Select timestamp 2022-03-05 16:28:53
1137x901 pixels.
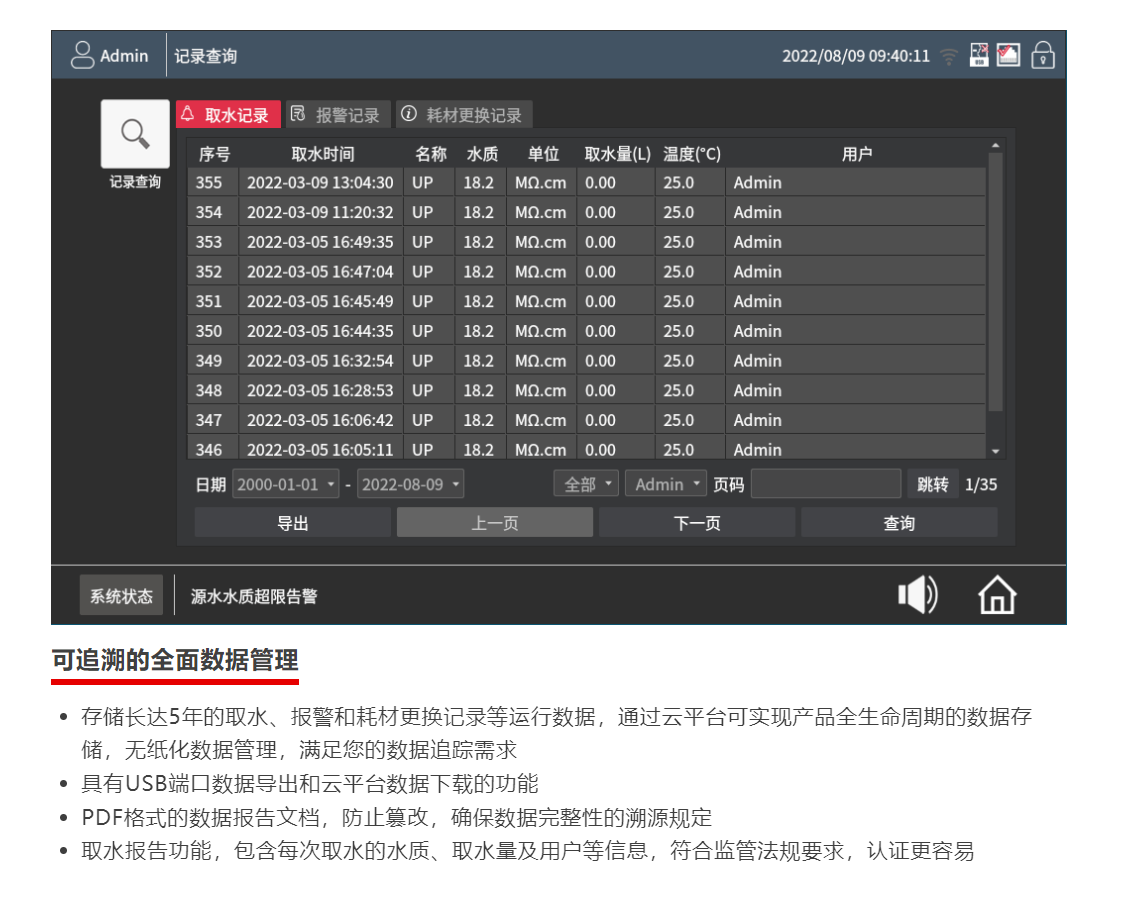point(320,391)
